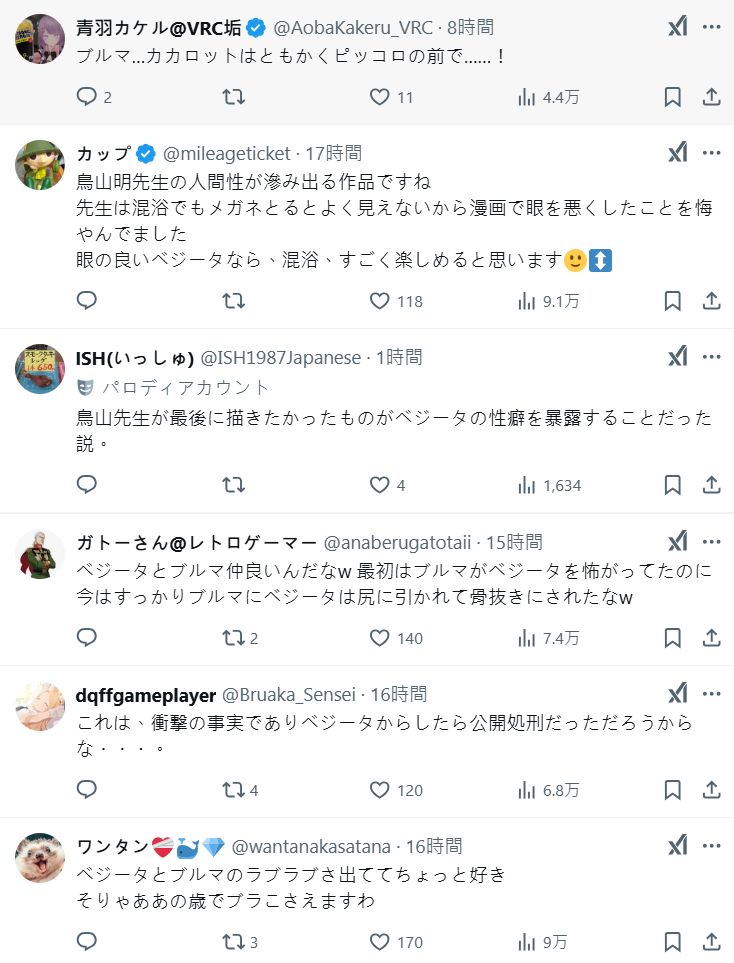Viewport: 734px width, 963px height.
Task: Like the ISH(いっしゅ) parody account post
Action: (380, 485)
